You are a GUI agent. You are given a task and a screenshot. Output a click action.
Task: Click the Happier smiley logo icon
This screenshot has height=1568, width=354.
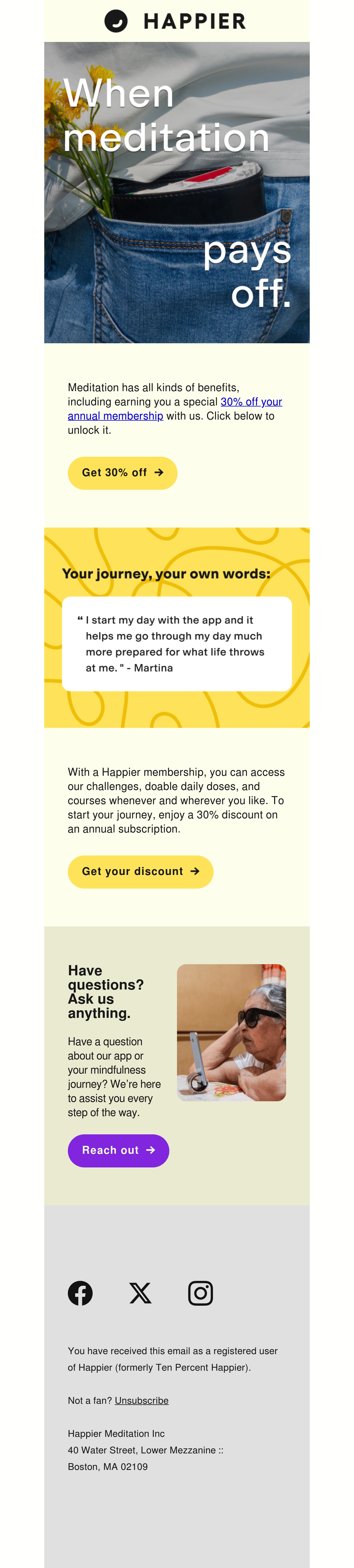coord(116,21)
